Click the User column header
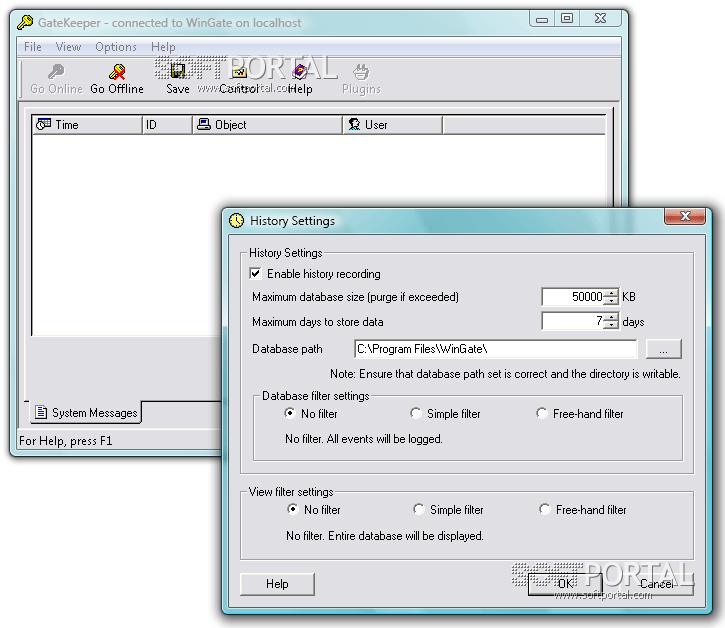The image size is (725, 628). tap(393, 125)
